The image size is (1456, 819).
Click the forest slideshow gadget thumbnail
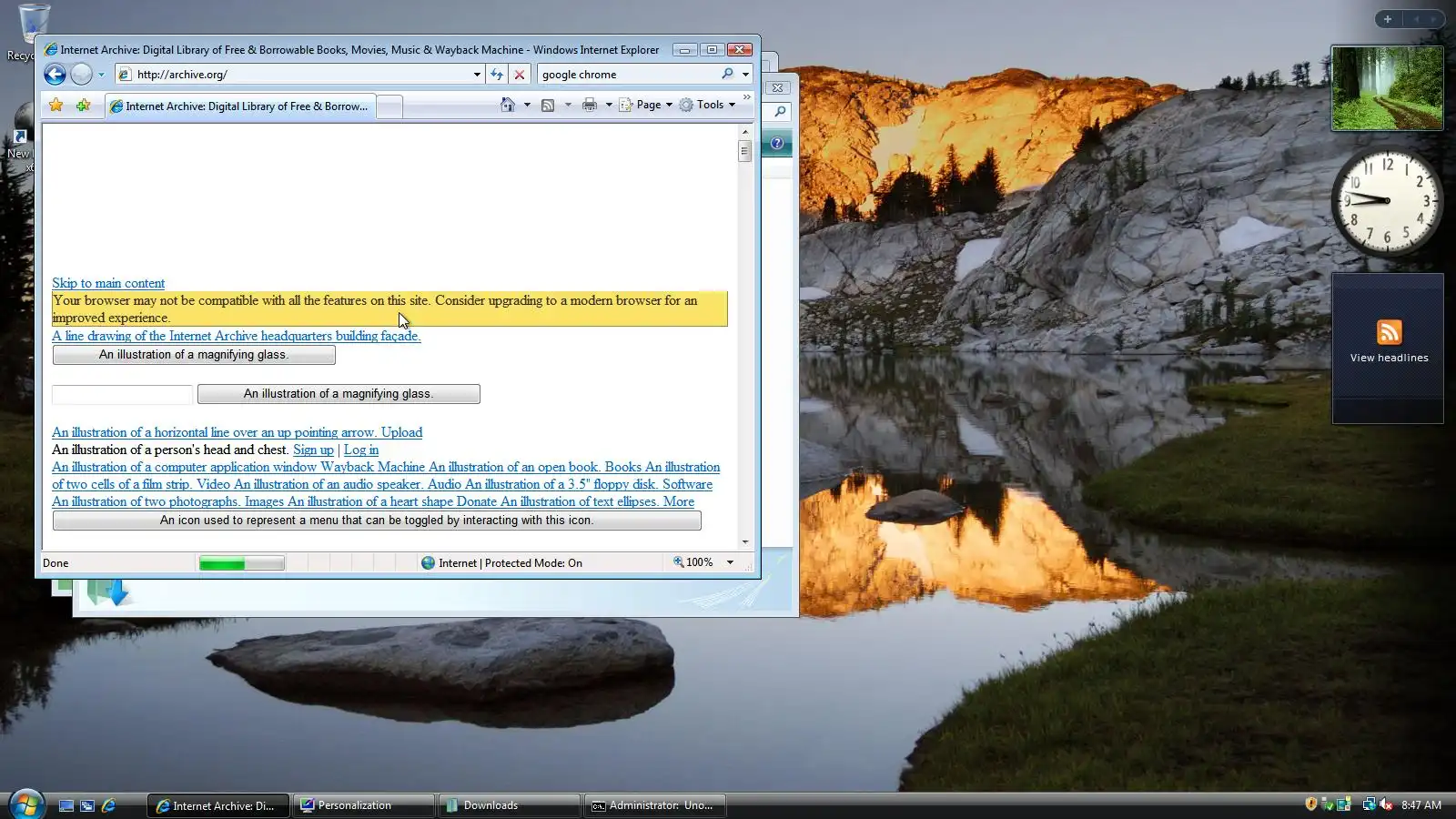1387,88
